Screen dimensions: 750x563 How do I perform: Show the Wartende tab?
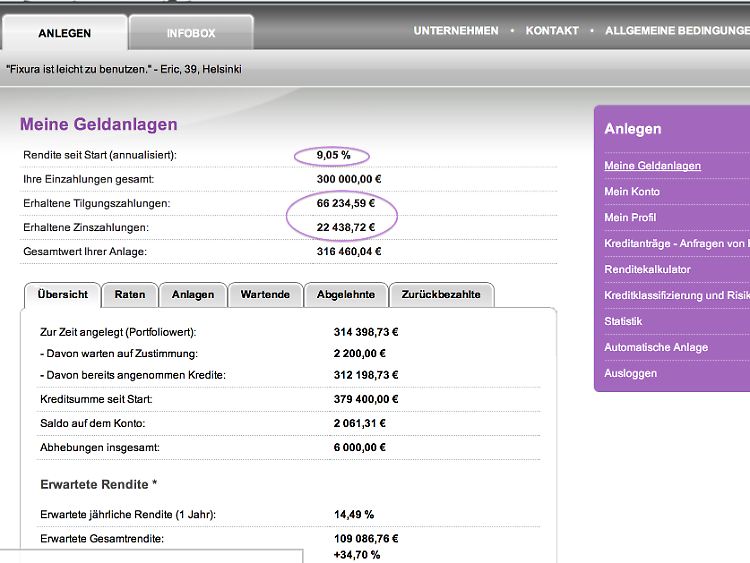click(265, 295)
